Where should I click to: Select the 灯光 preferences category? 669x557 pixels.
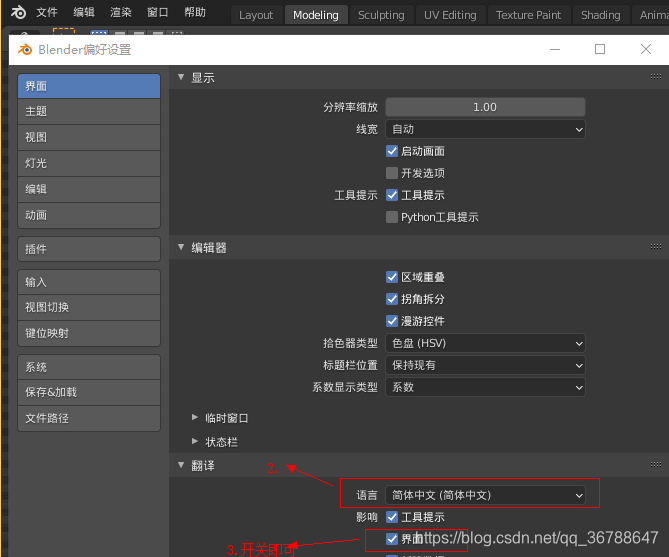pyautogui.click(x=89, y=163)
